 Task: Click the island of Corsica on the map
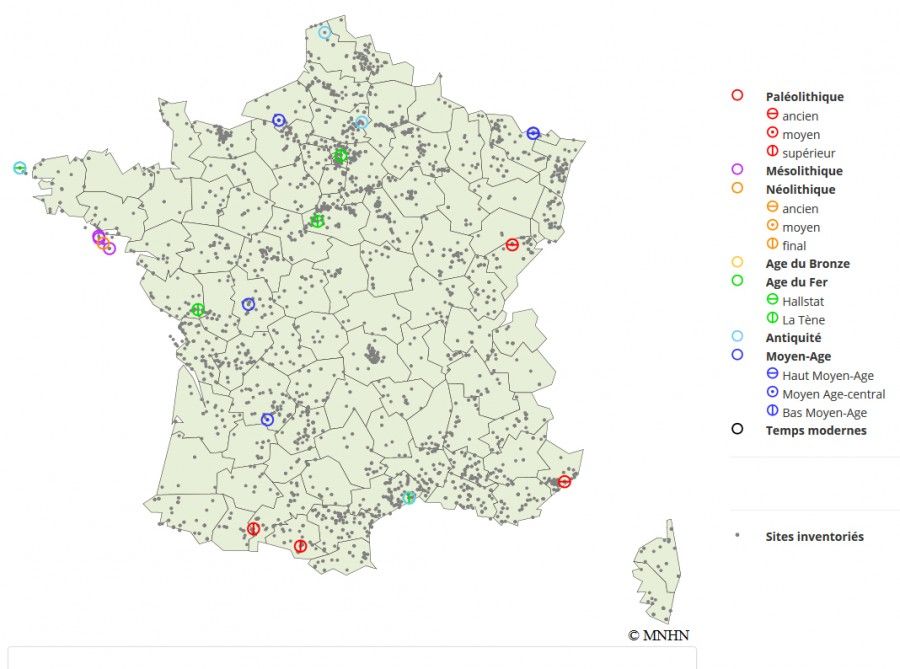point(657,572)
